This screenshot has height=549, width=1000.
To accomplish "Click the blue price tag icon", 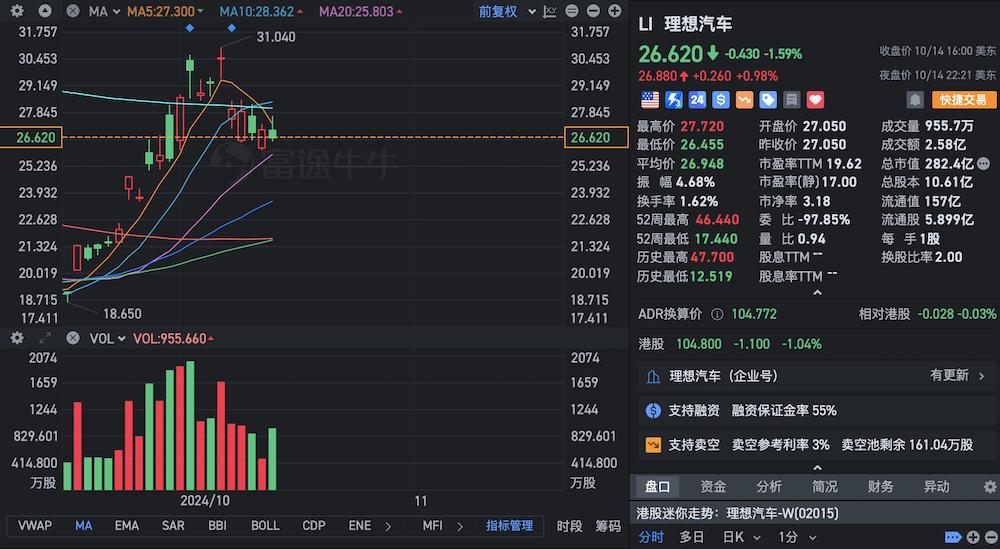I will (x=767, y=100).
